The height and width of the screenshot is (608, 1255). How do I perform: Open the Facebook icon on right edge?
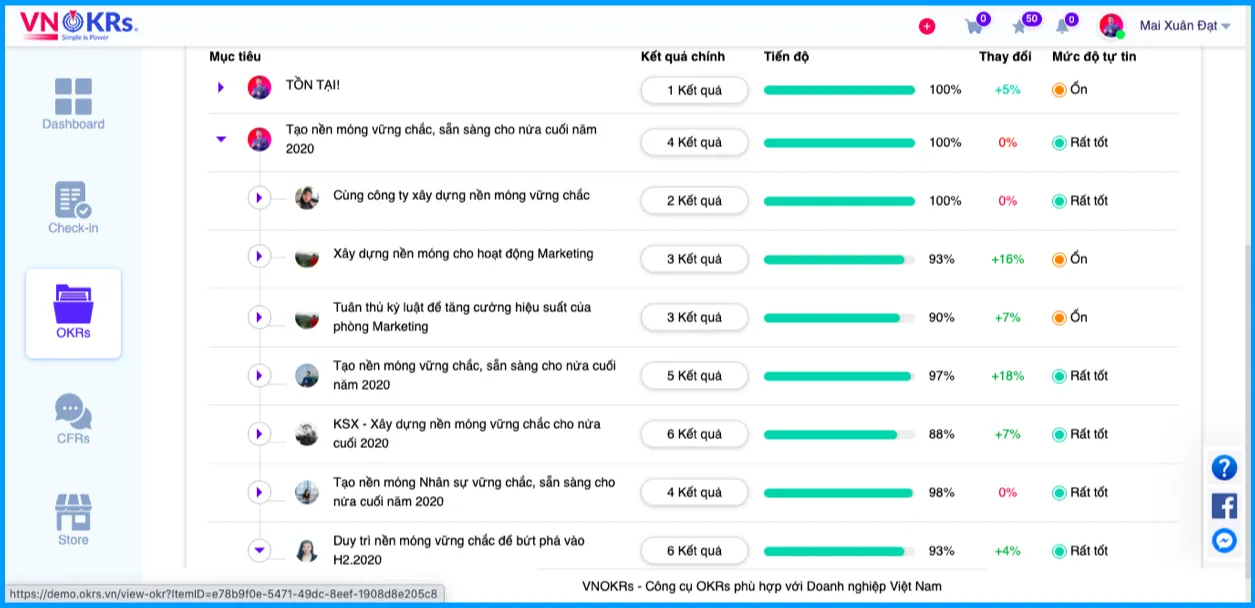(x=1224, y=505)
